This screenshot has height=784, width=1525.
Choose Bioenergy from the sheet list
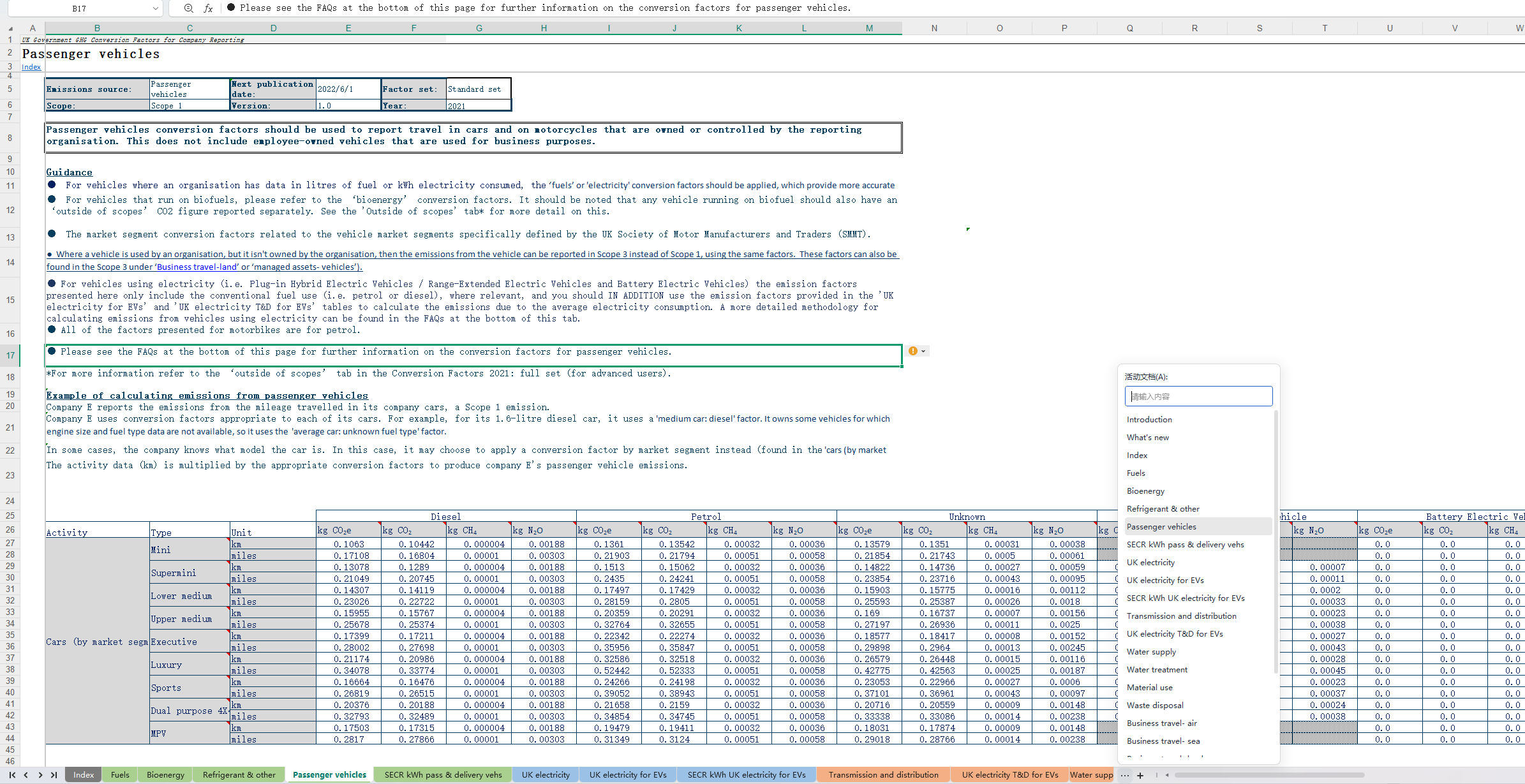coord(1145,491)
